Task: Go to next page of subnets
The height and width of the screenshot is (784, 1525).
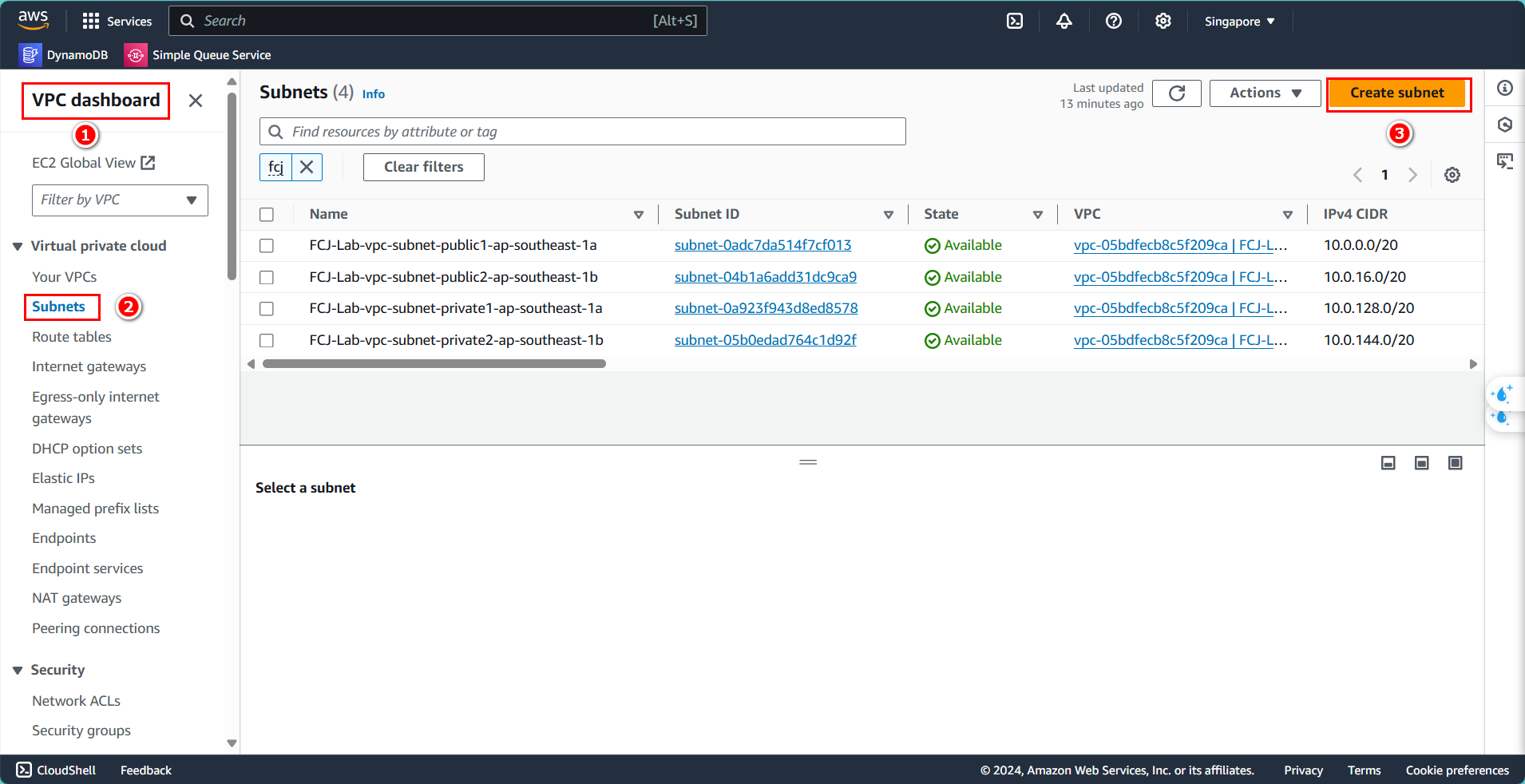Action: tap(1412, 175)
